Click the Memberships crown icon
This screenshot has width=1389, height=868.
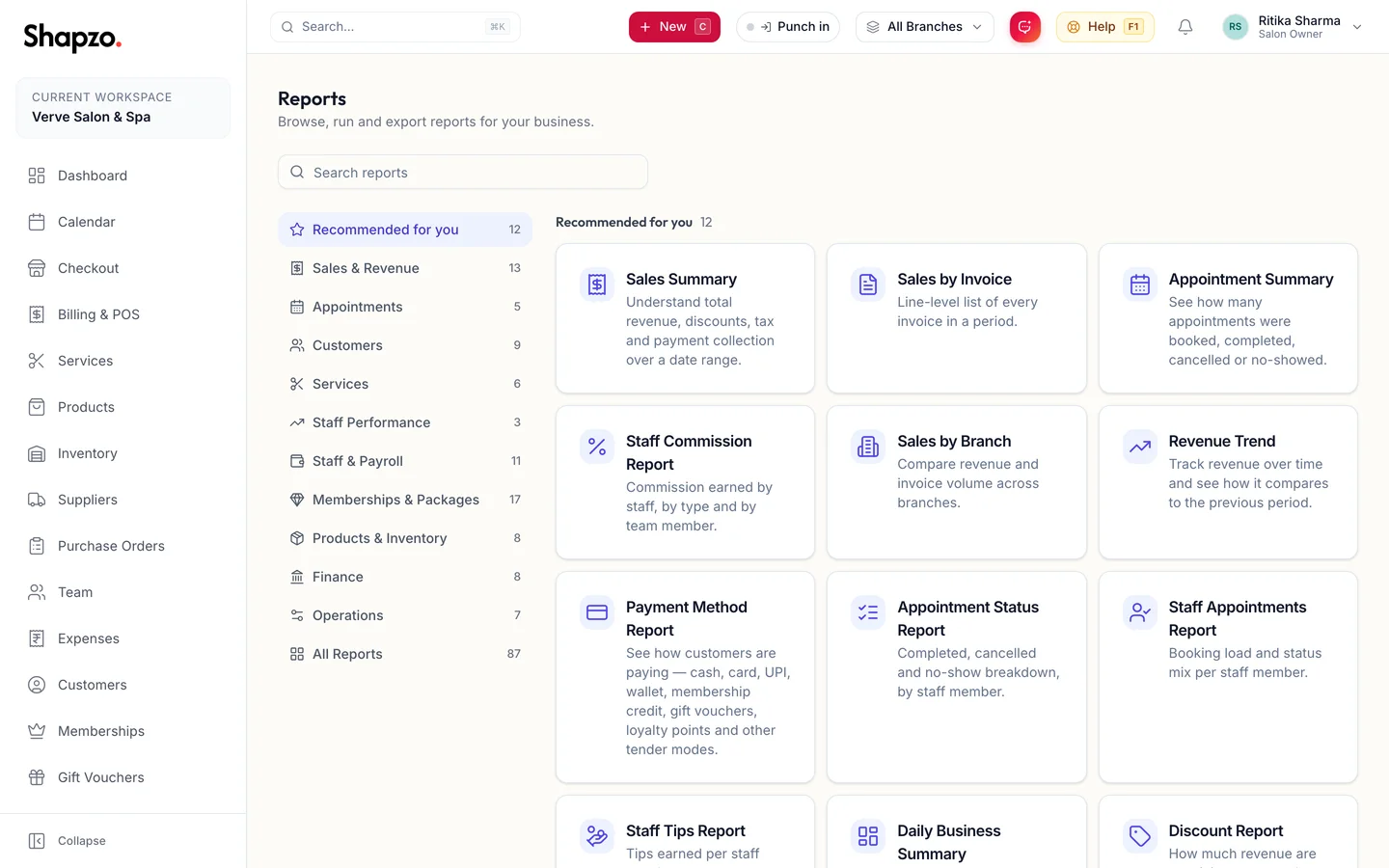37,731
